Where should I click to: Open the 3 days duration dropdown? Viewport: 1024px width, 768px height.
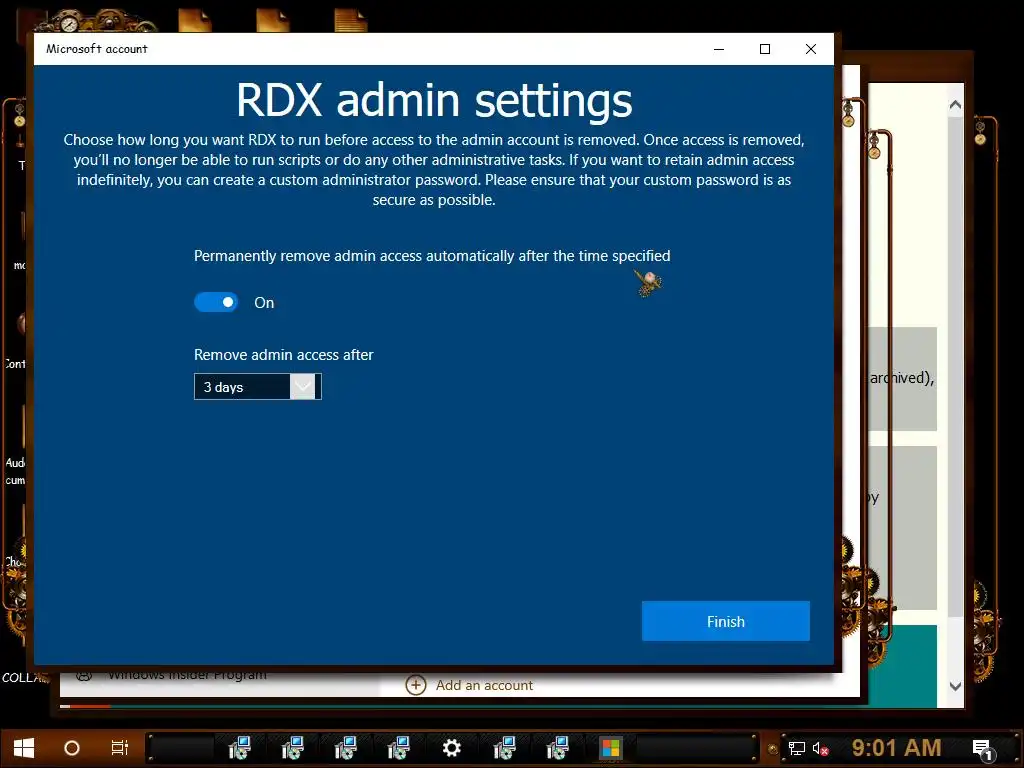click(x=257, y=387)
